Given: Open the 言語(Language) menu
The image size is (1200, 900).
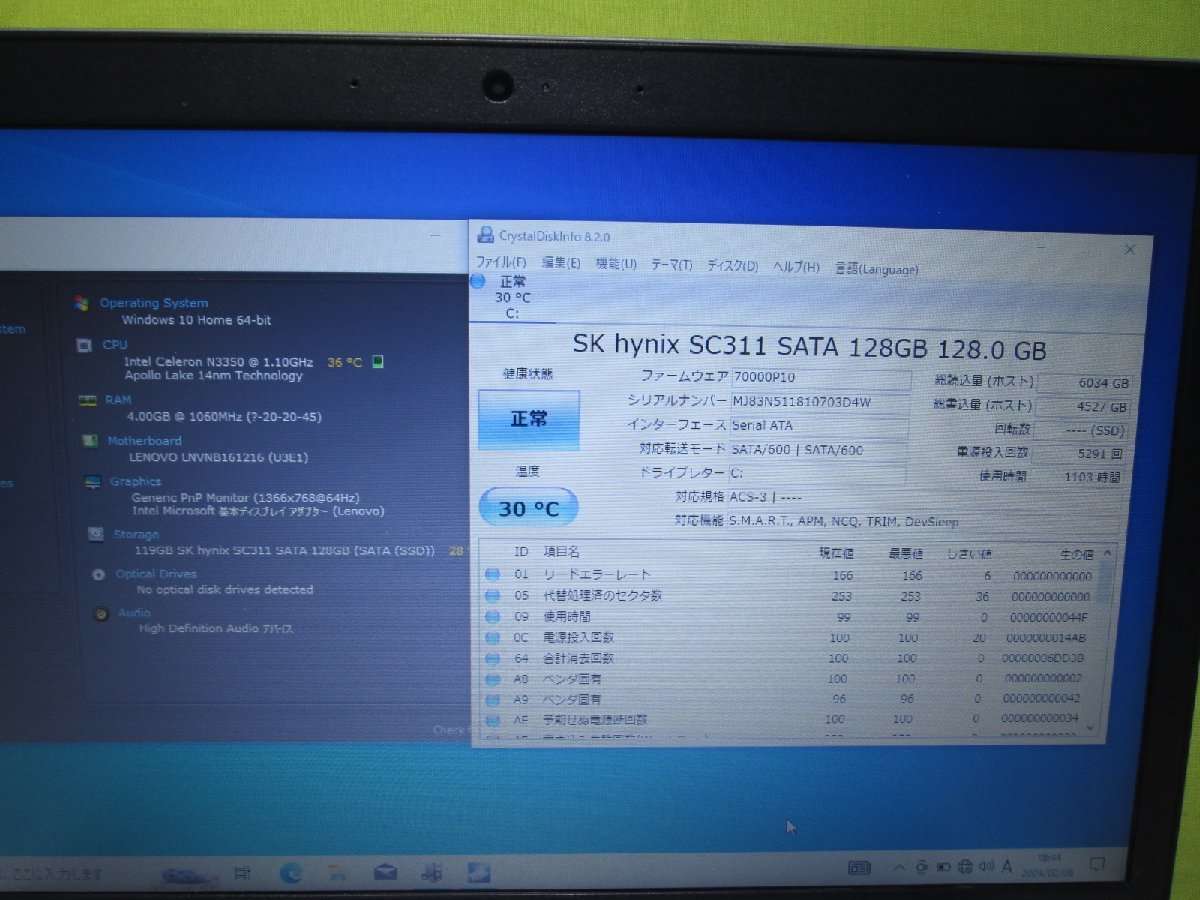Looking at the screenshot, I should coord(876,270).
